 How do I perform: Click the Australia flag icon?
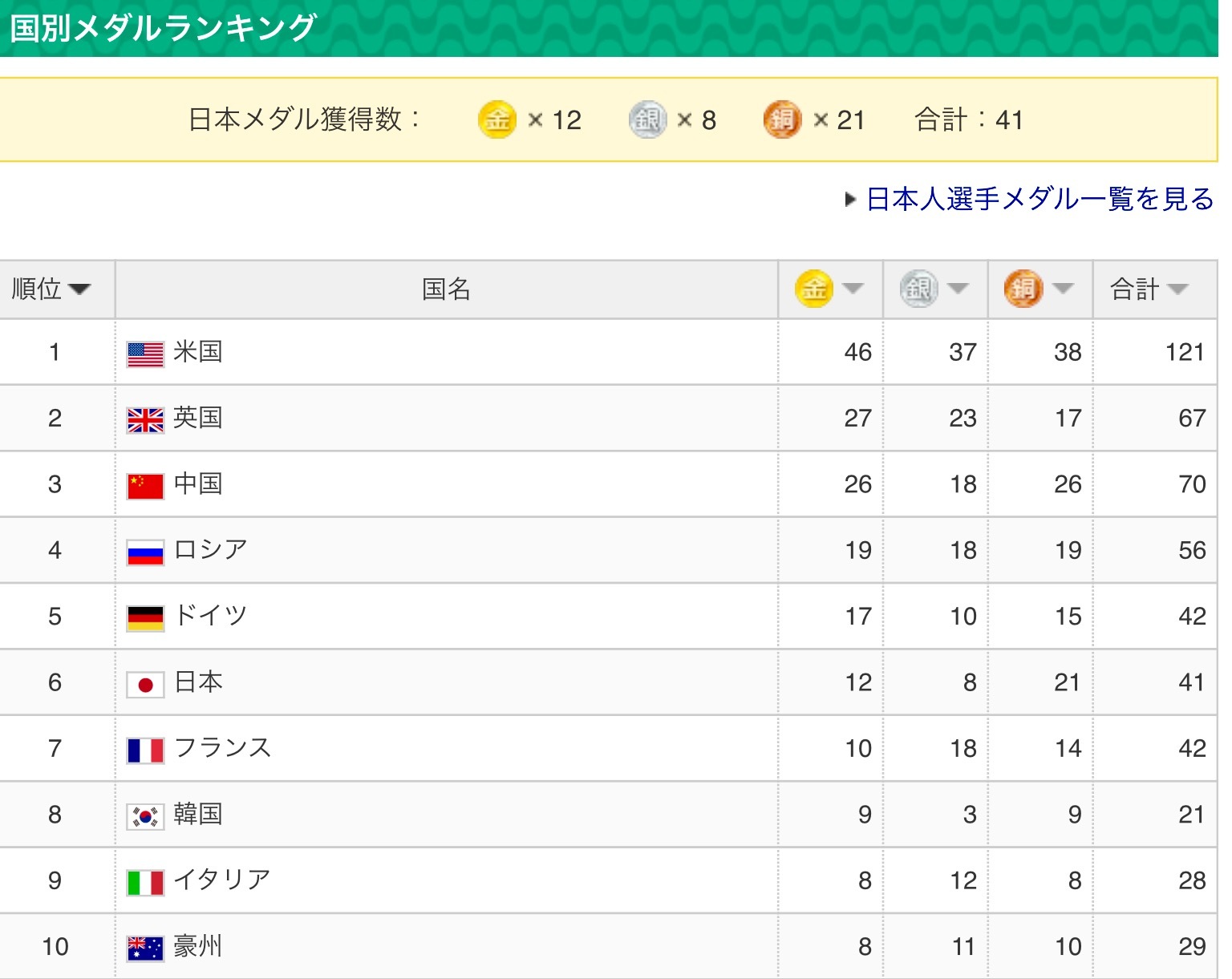click(x=145, y=949)
